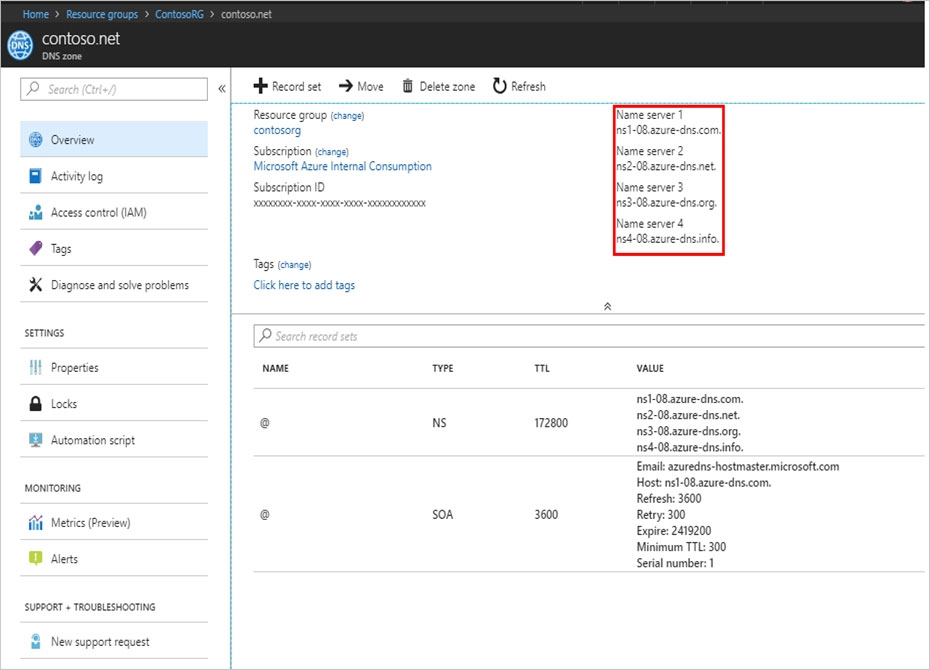Focus the Search record sets field

[589, 336]
